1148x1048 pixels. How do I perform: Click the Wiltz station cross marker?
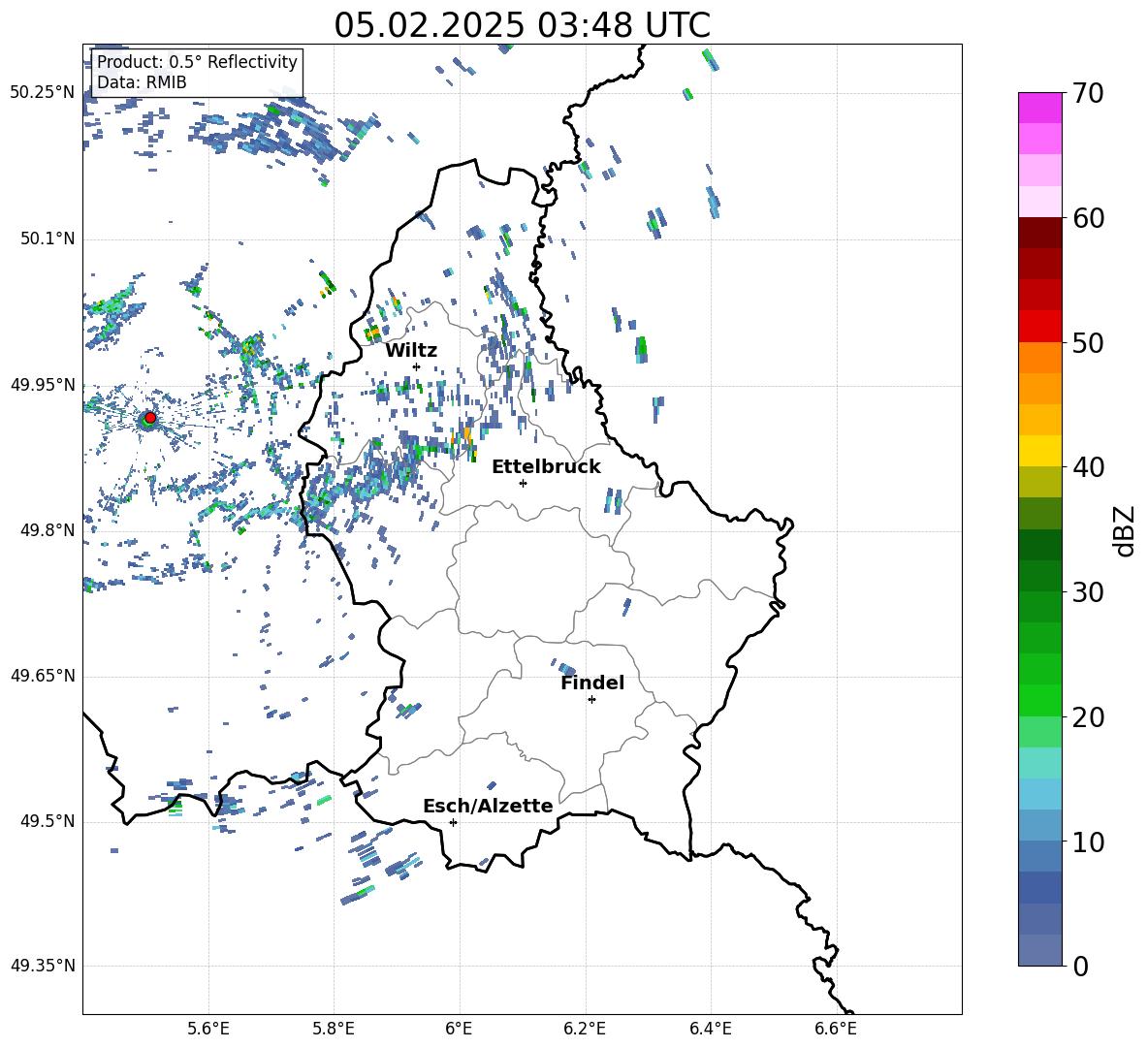[417, 366]
